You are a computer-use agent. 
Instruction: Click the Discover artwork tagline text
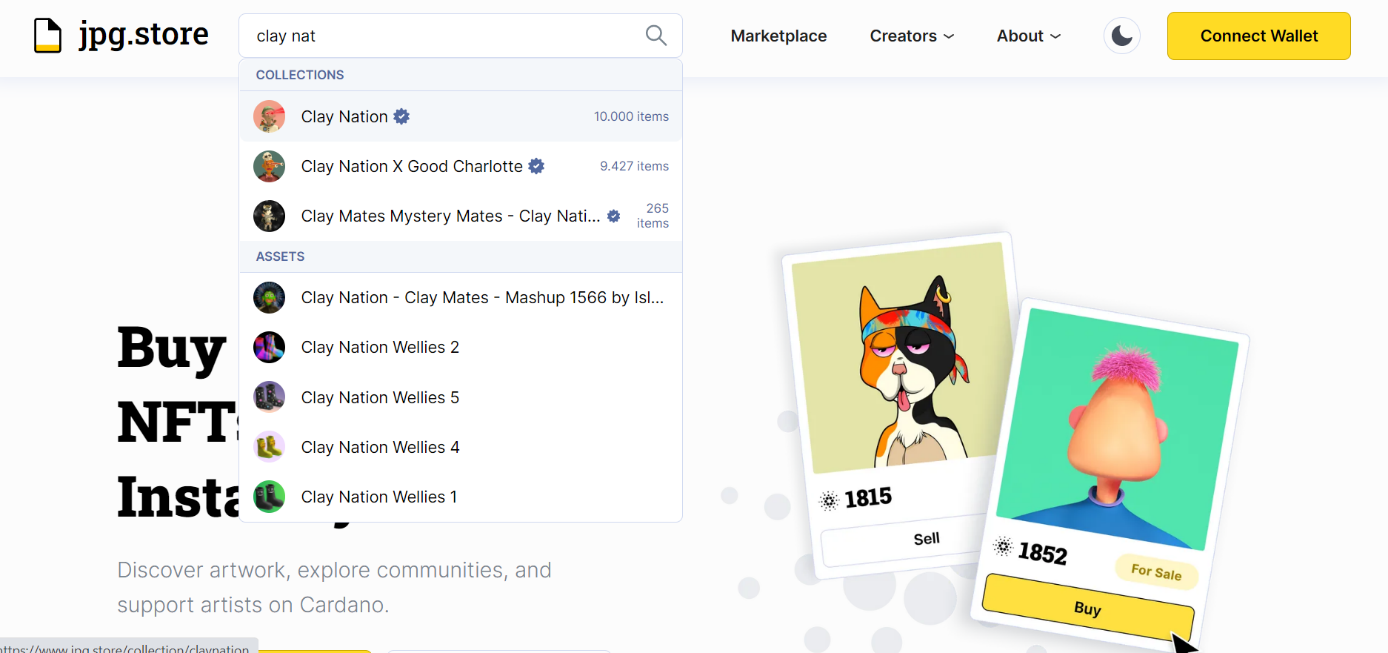tap(334, 587)
